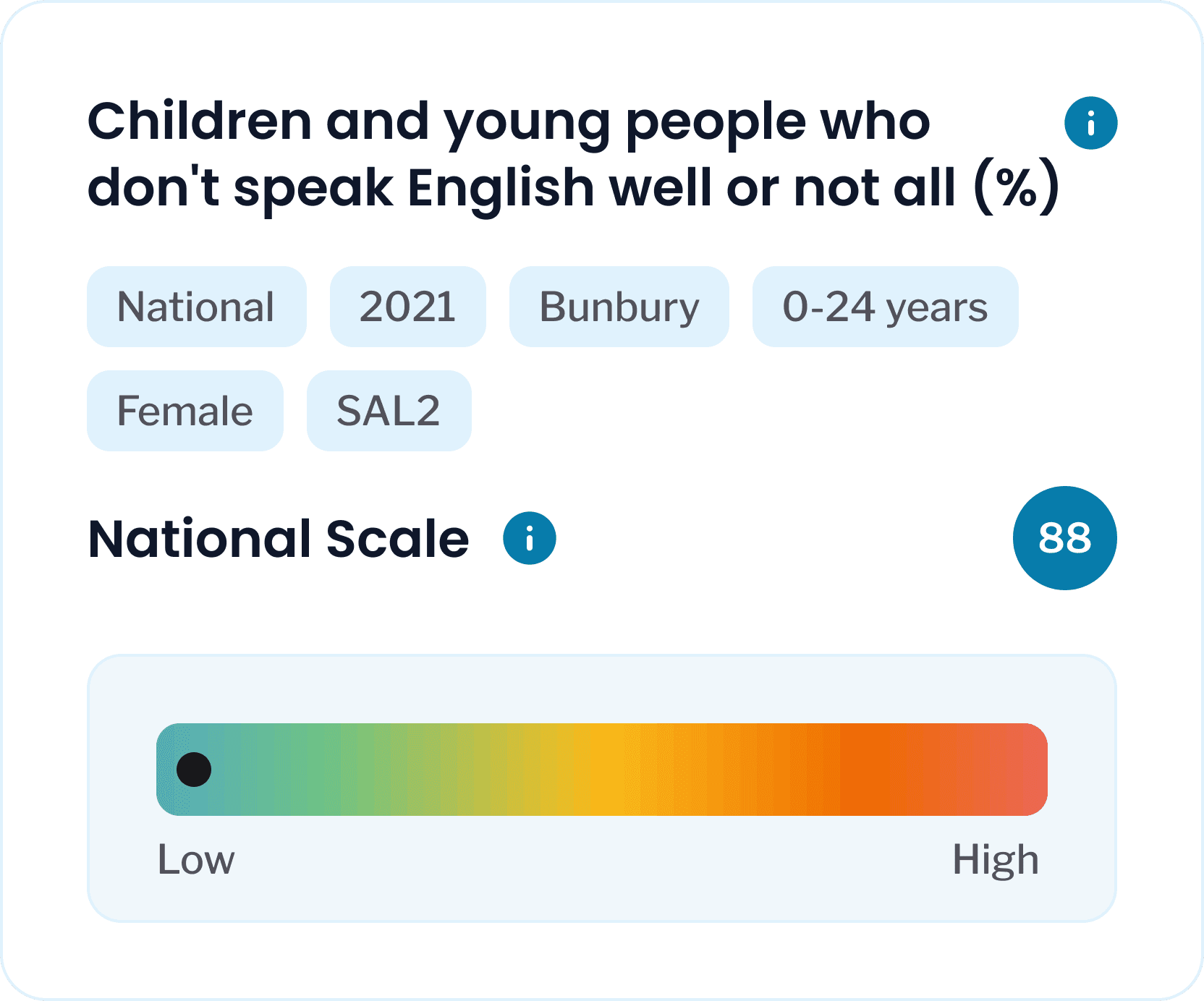The width and height of the screenshot is (1204, 1001).
Task: Click the SAL2 geography chip
Action: (389, 411)
